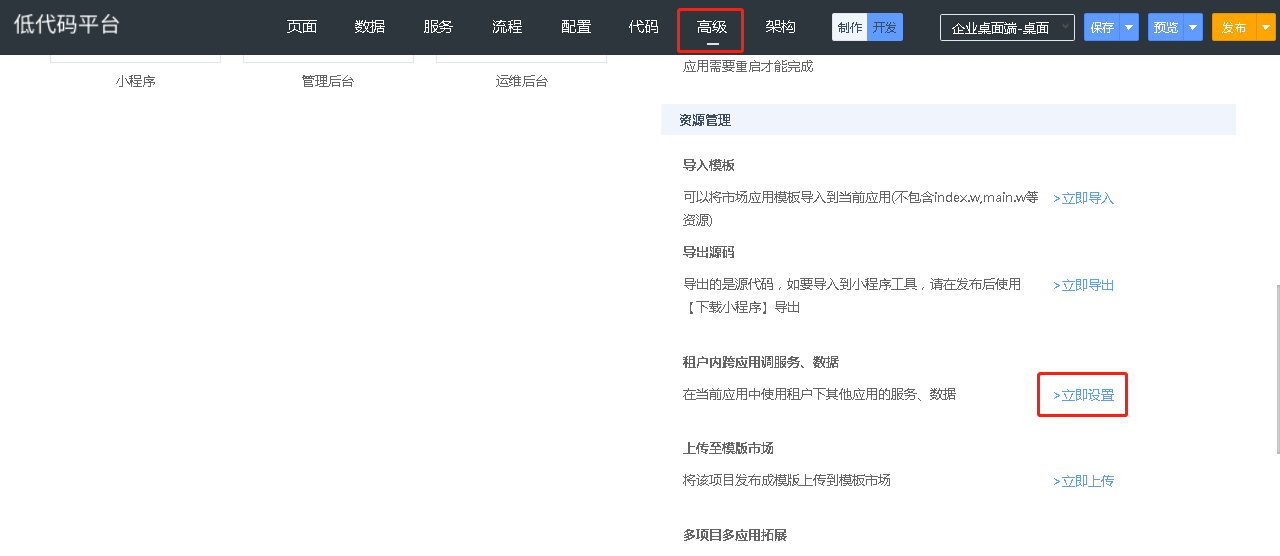Open the 企业桌面端-桌面 dropdown
Image resolution: width=1280 pixels, height=556 pixels.
(x=1006, y=28)
